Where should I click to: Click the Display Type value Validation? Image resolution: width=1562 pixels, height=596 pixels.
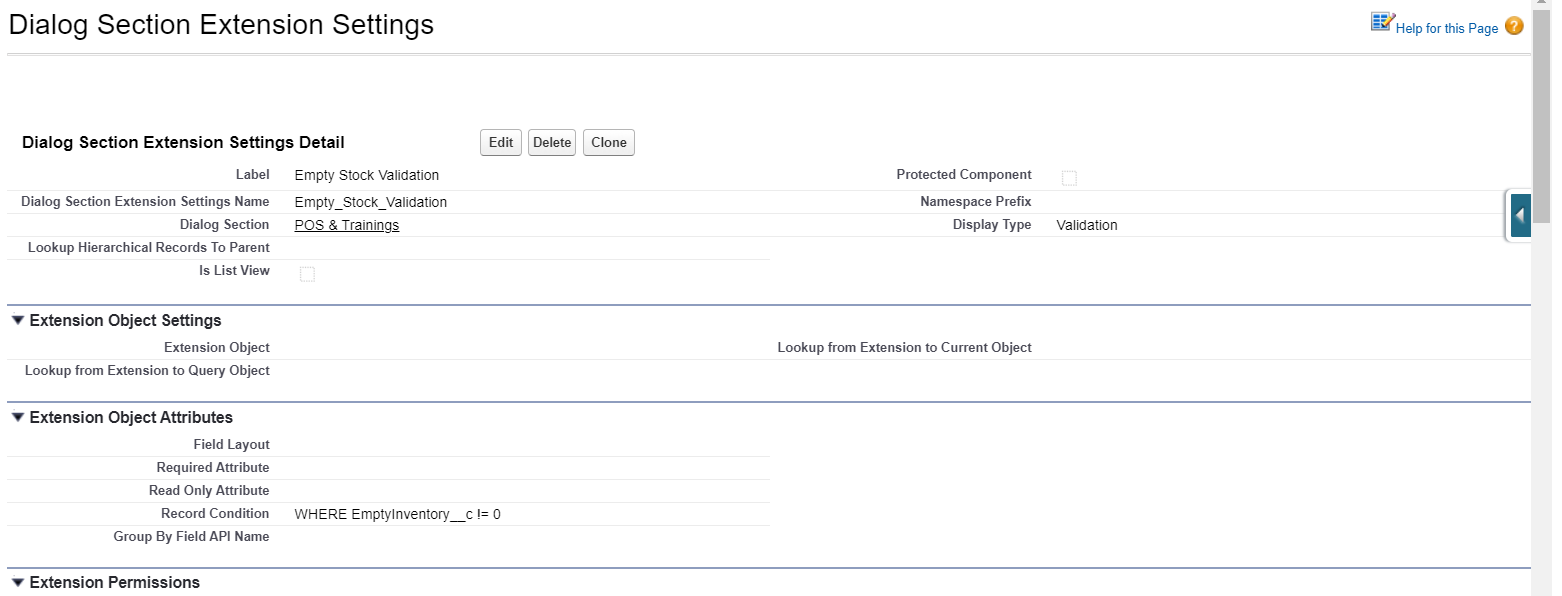[x=1086, y=225]
